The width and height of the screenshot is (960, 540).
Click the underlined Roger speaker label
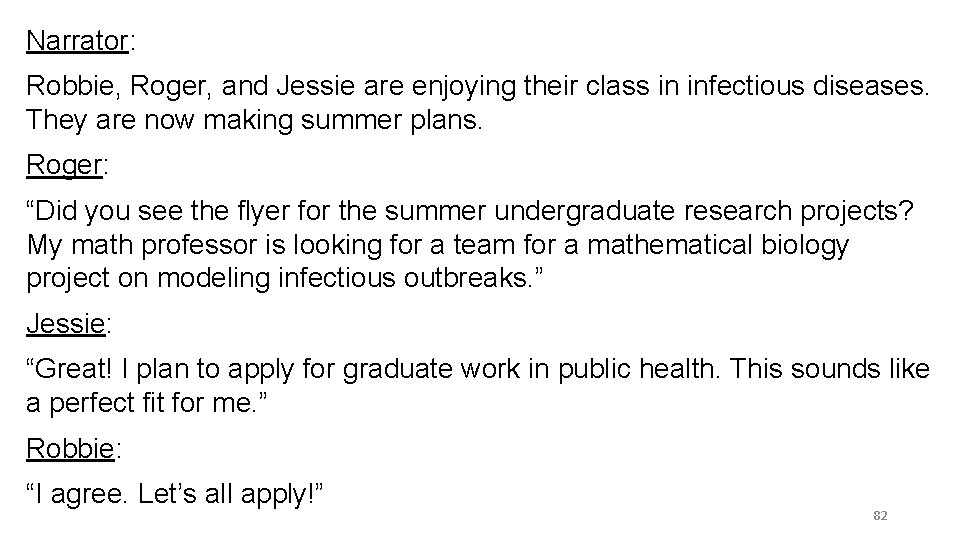64,166
